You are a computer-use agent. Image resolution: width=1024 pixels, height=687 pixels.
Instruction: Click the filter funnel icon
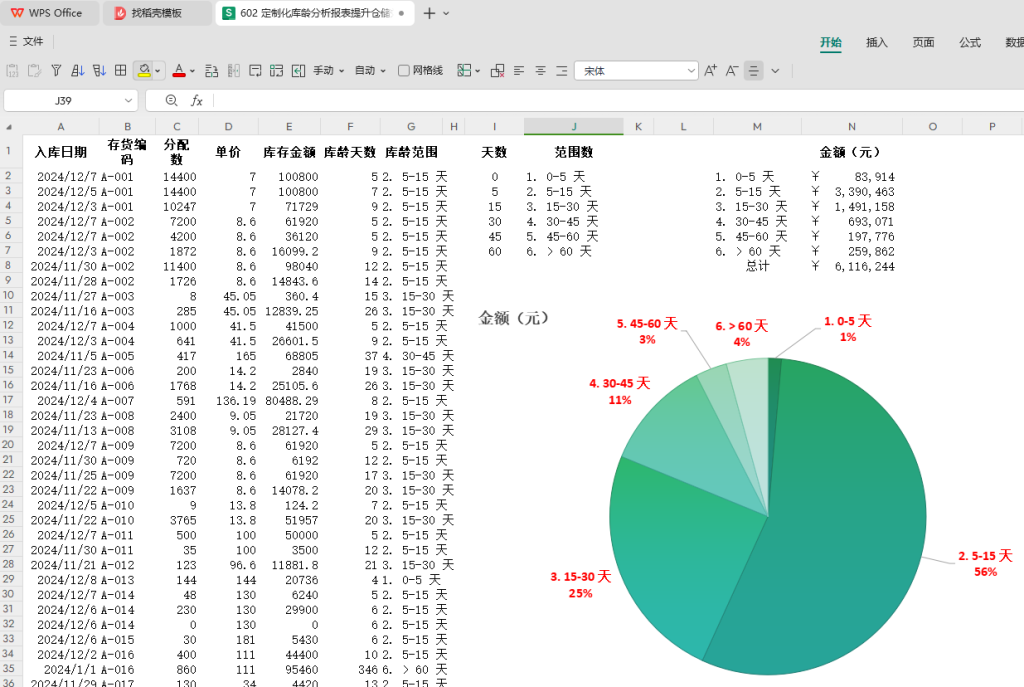(x=56, y=71)
